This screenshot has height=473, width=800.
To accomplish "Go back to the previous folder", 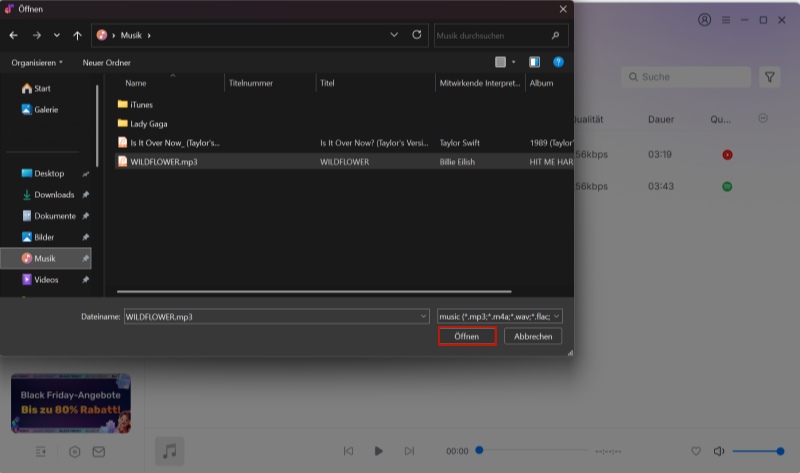I will click(x=14, y=35).
